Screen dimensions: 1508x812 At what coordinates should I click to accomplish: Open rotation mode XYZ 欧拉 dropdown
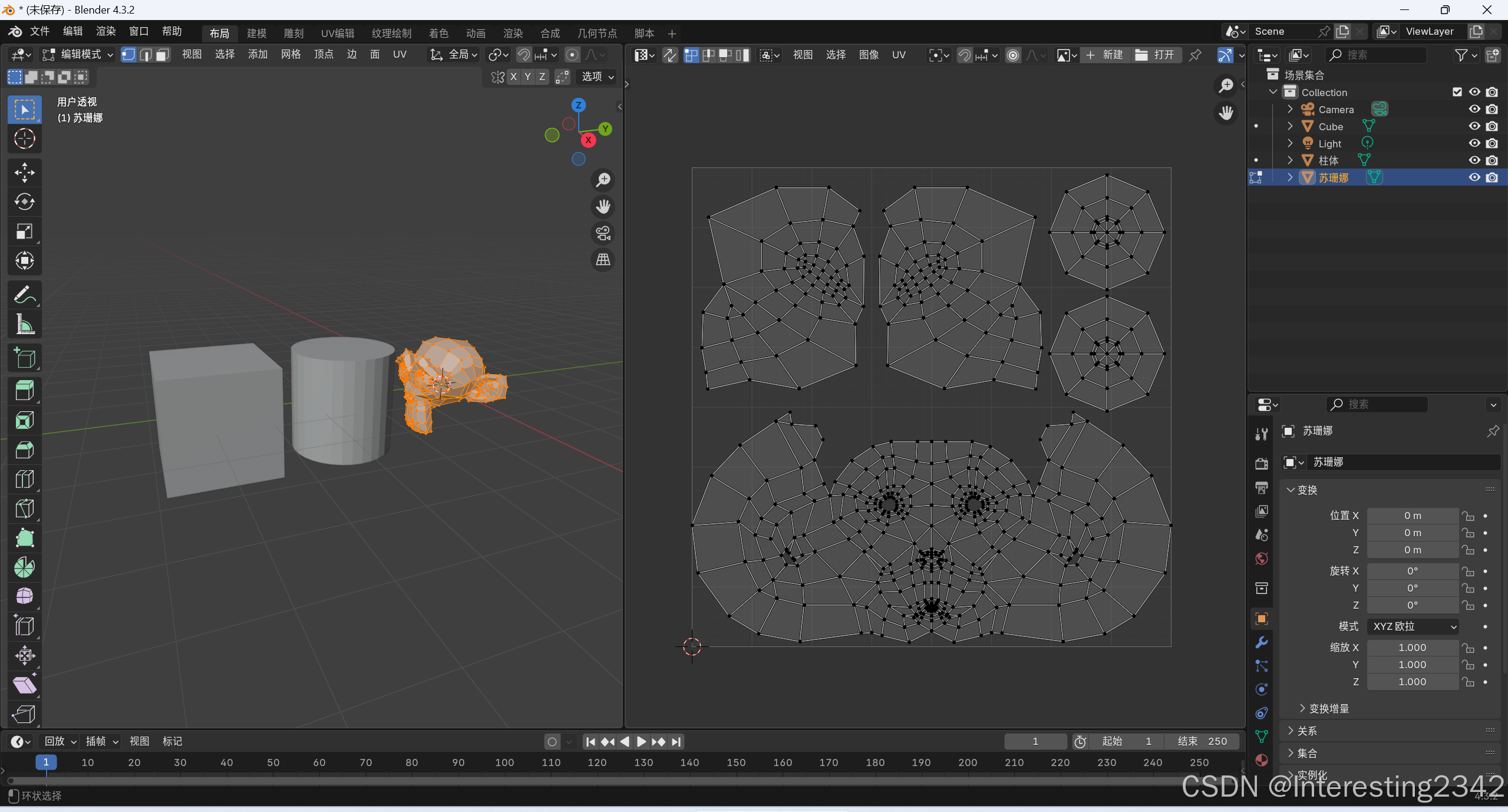coord(1413,626)
